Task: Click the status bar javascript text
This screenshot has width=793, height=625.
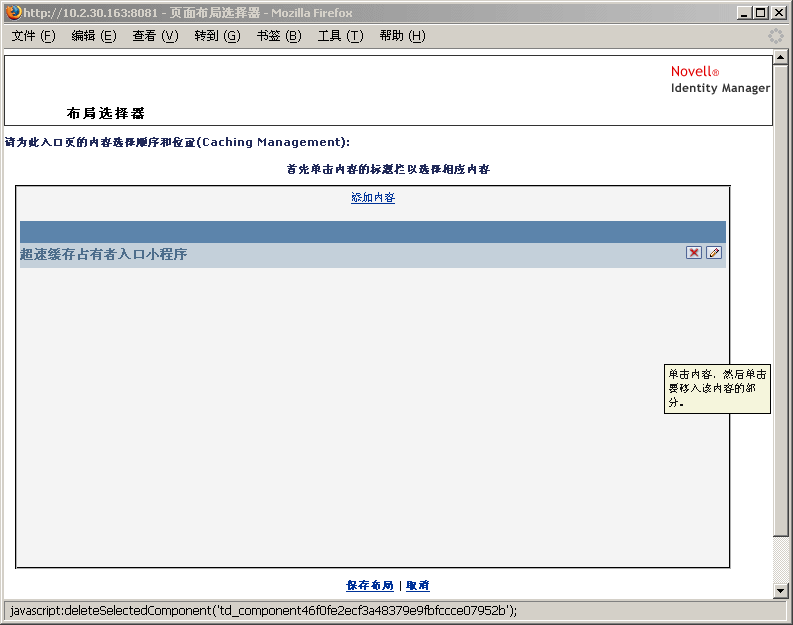Action: (263, 611)
